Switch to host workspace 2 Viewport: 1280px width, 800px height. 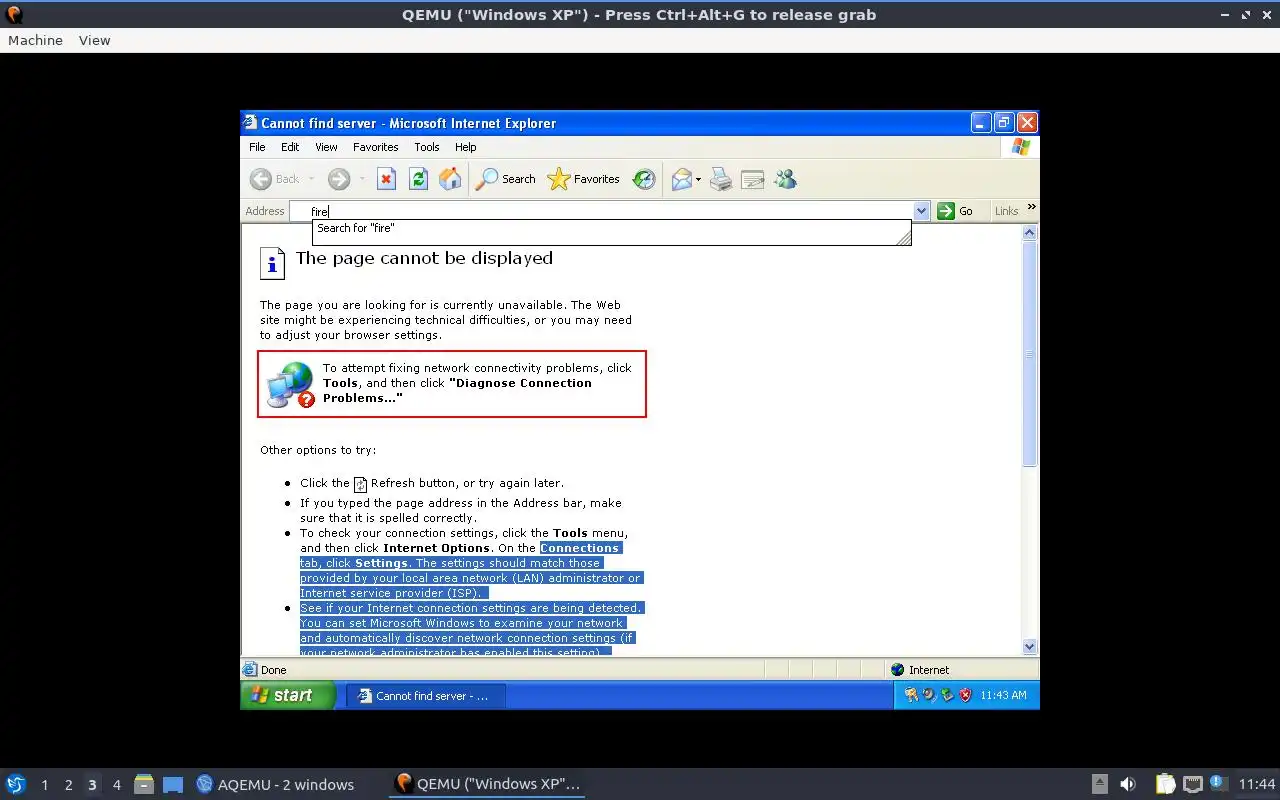coord(68,785)
